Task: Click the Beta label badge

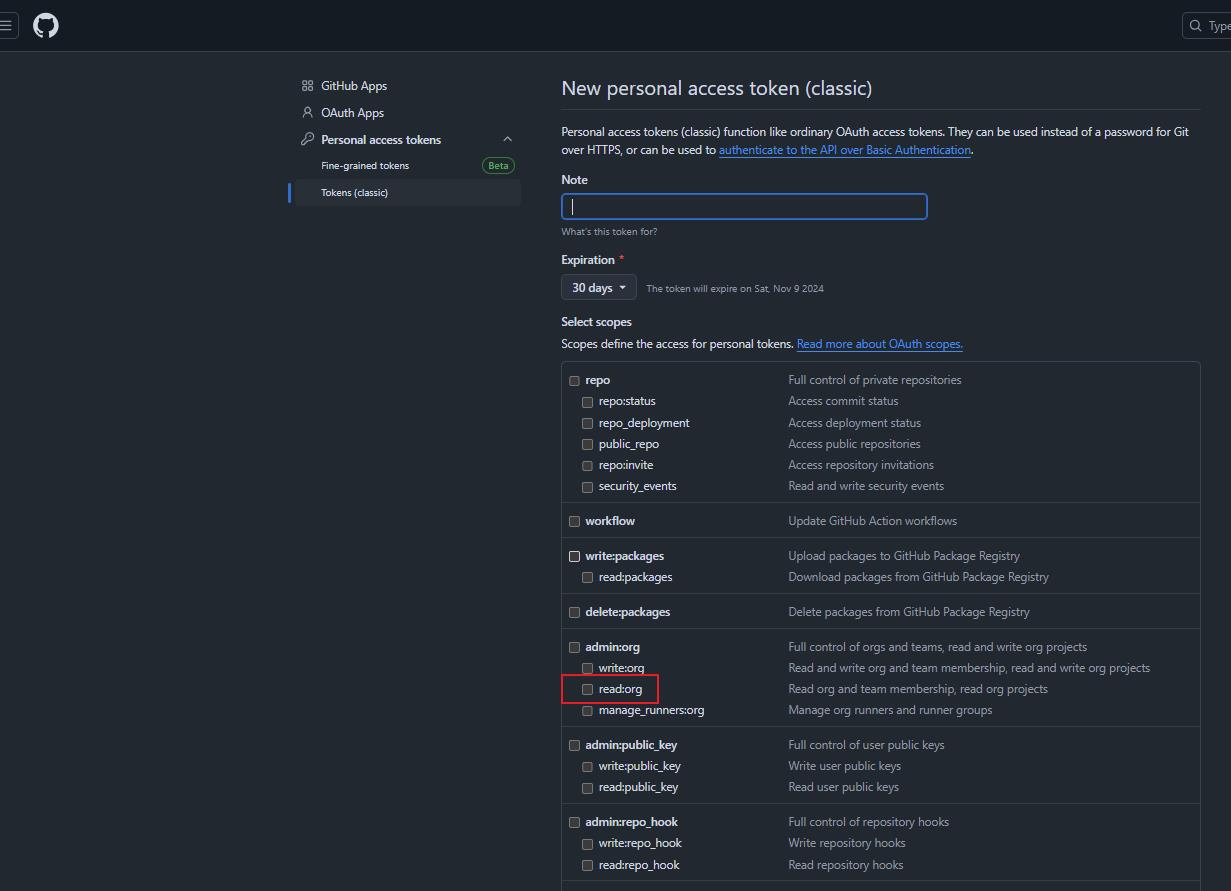Action: pos(498,166)
